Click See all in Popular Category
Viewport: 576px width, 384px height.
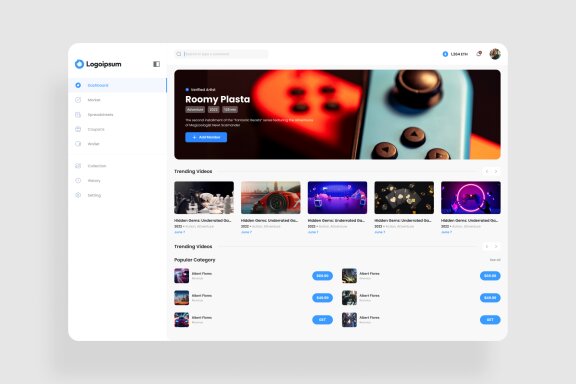pos(495,260)
